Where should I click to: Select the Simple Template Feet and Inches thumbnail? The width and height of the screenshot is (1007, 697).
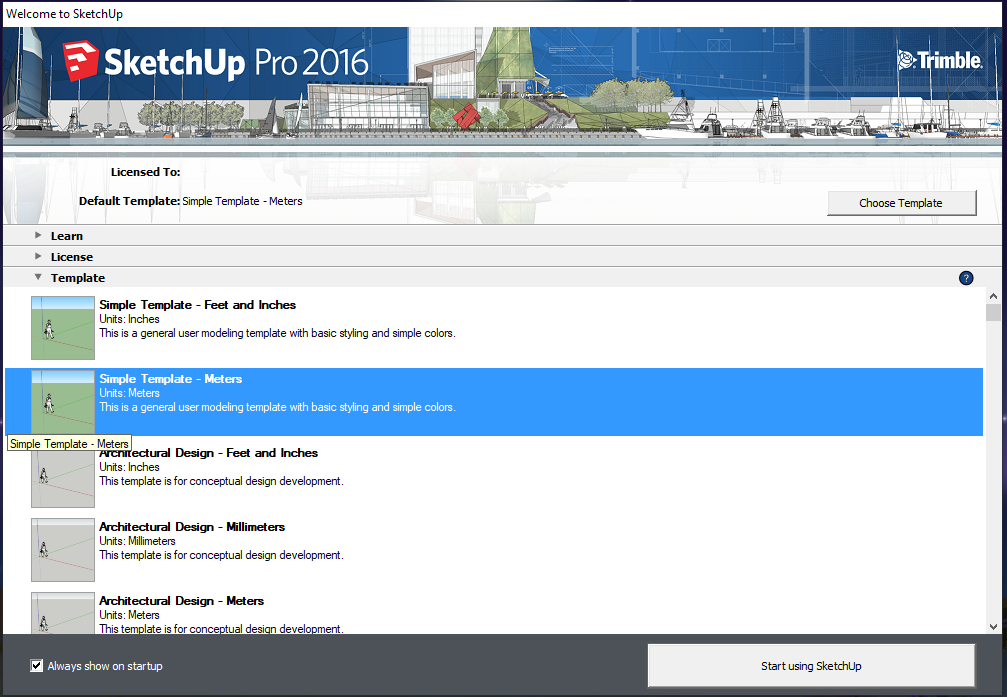tap(63, 328)
